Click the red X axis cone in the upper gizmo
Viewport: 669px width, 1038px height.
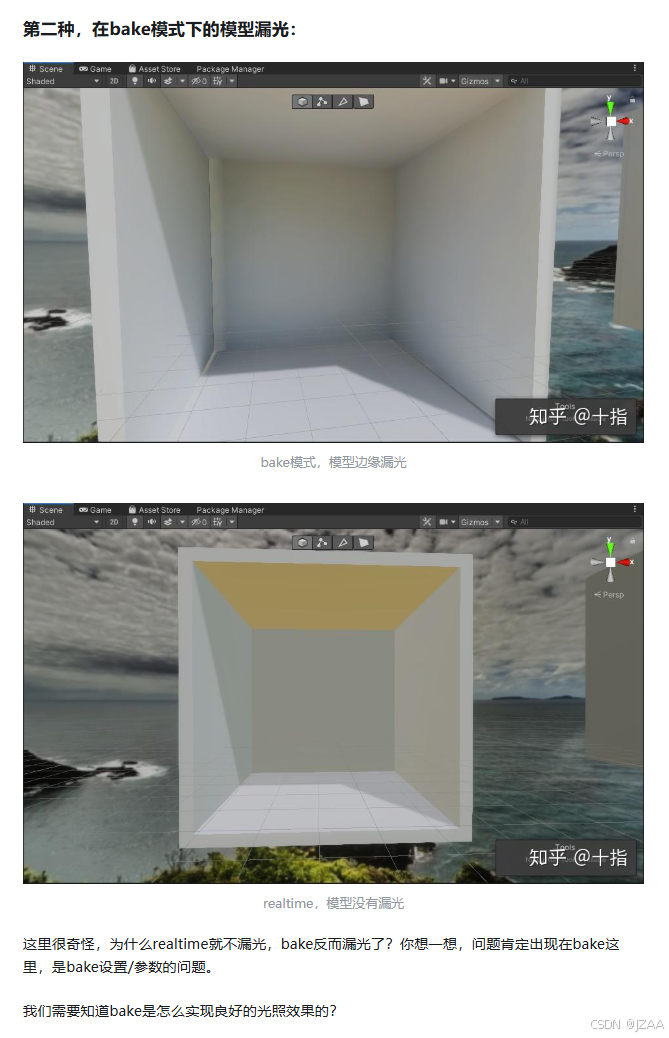point(625,121)
